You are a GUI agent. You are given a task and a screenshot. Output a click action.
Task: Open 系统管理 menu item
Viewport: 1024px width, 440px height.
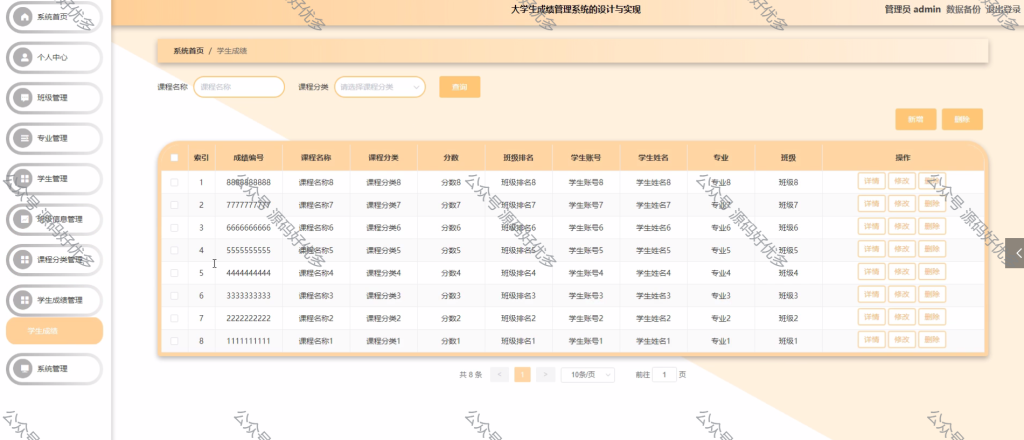(54, 368)
